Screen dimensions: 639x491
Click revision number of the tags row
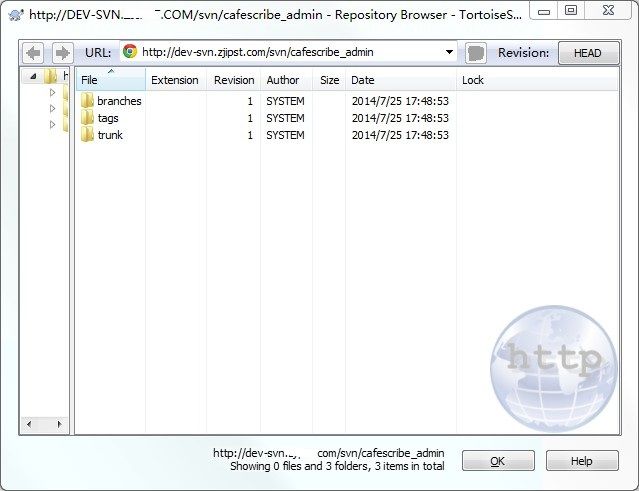click(250, 118)
